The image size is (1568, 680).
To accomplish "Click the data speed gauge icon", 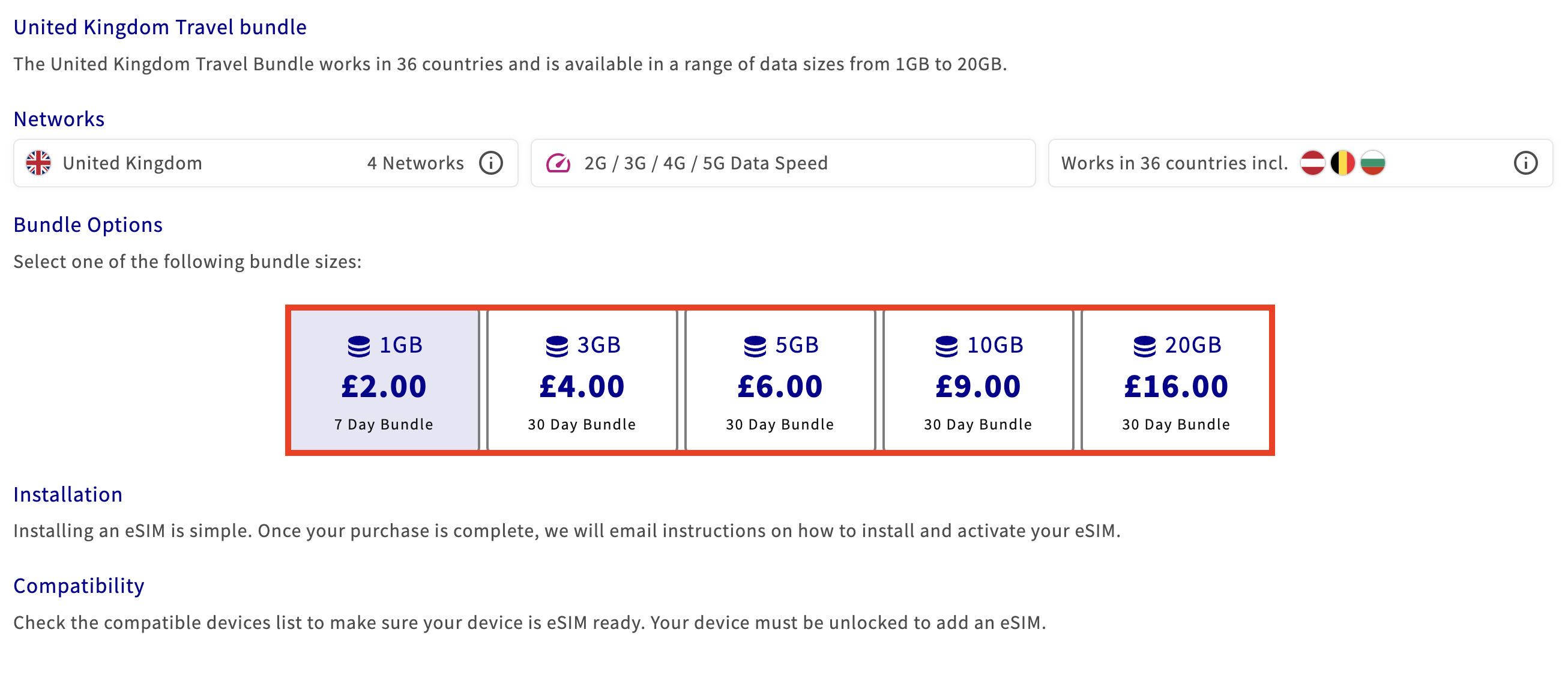I will click(x=558, y=163).
